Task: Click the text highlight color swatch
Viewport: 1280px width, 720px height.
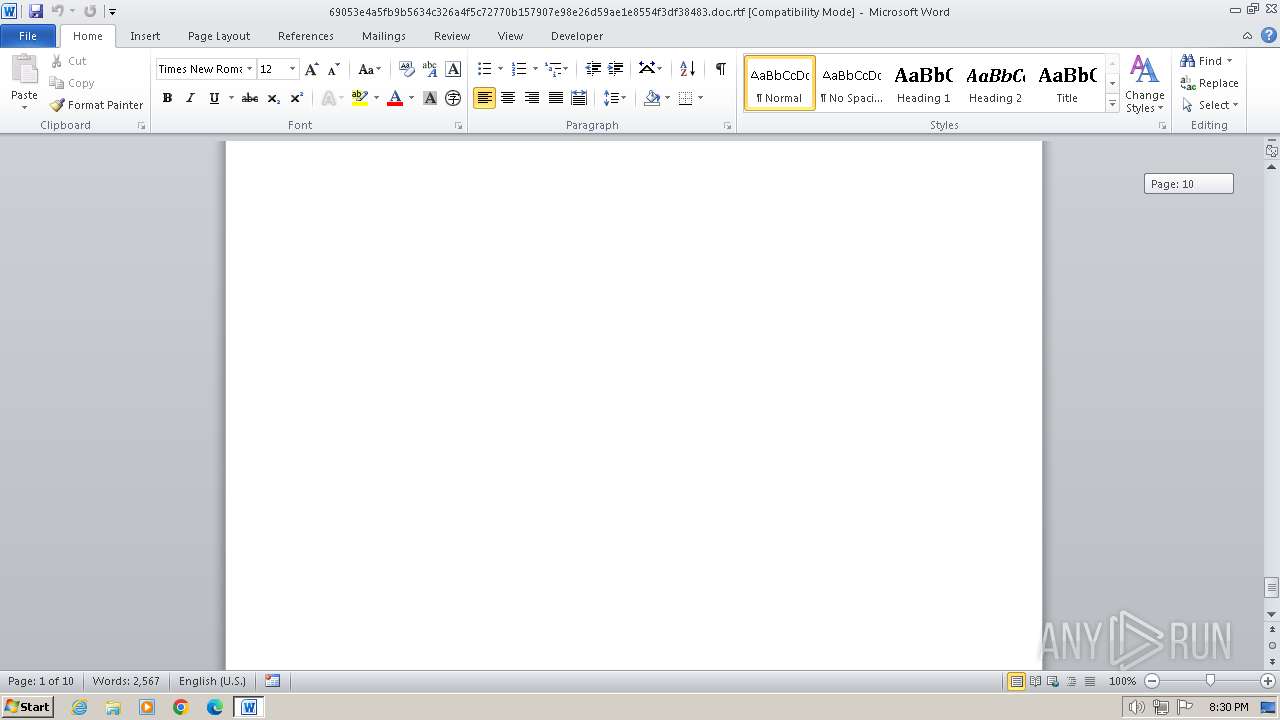Action: (360, 98)
